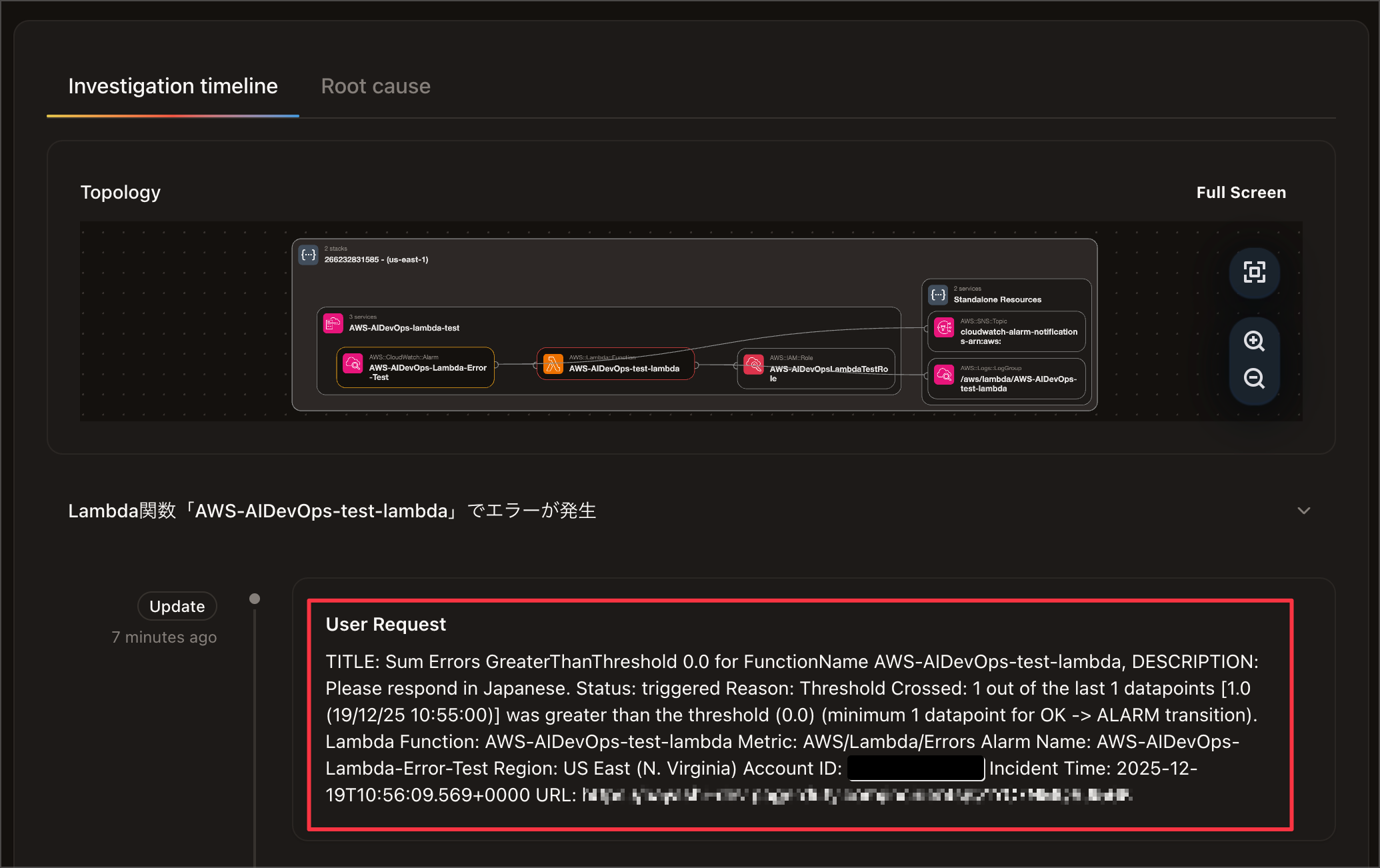Screen dimensions: 1380x868
Task: Select the cloudwatch-alarm-notifications SNS topic node
Action: pos(1006,331)
